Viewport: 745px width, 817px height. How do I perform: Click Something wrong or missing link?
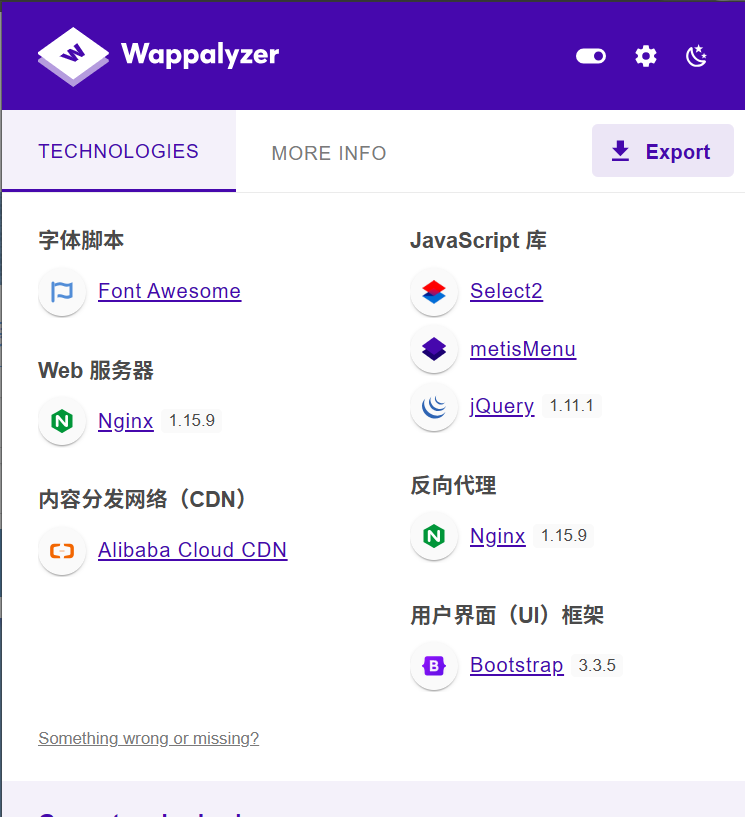click(148, 738)
